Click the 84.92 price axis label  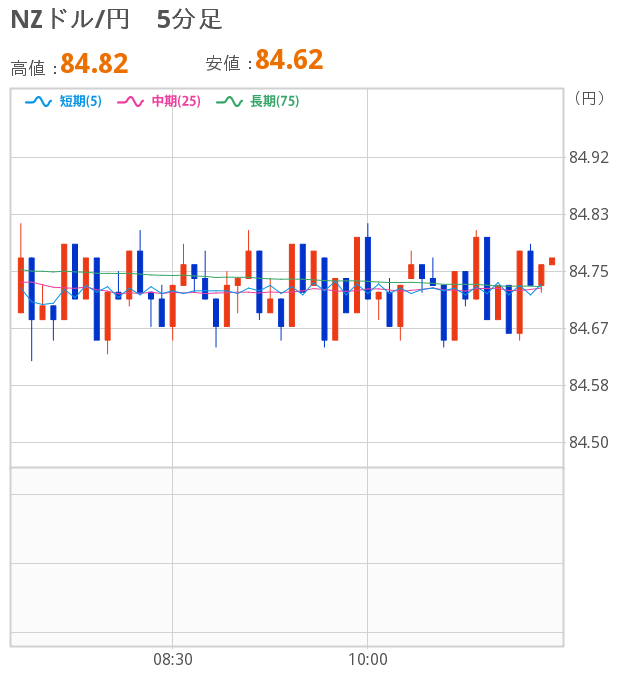point(588,158)
